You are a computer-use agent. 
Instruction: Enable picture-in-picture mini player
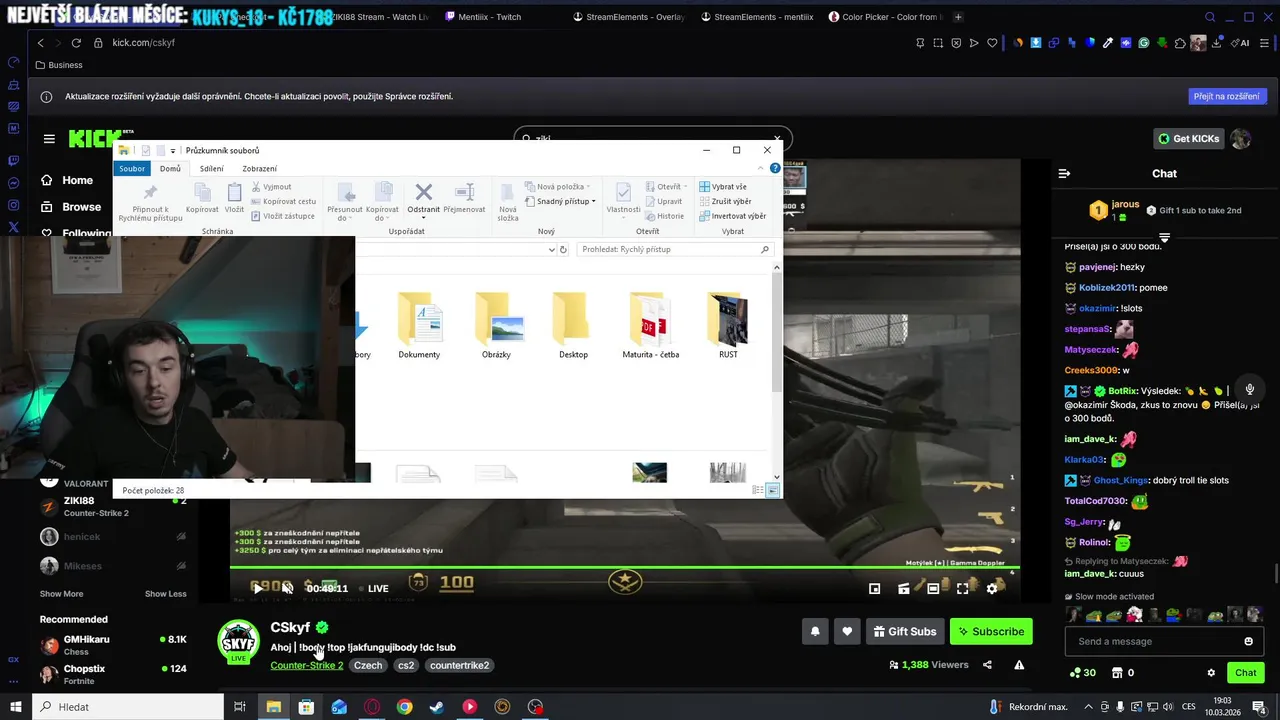[x=874, y=588]
